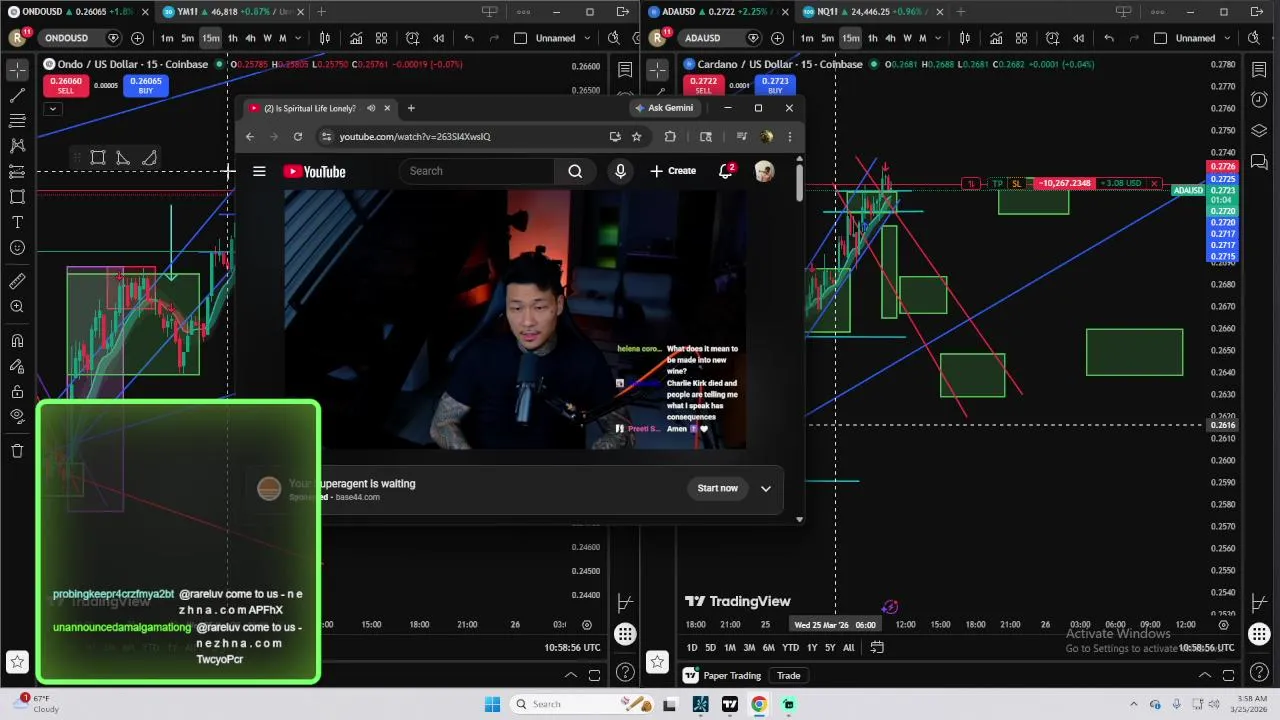Undo last action in ONDOUSD toolbar
The width and height of the screenshot is (1280, 720).
pos(469,38)
